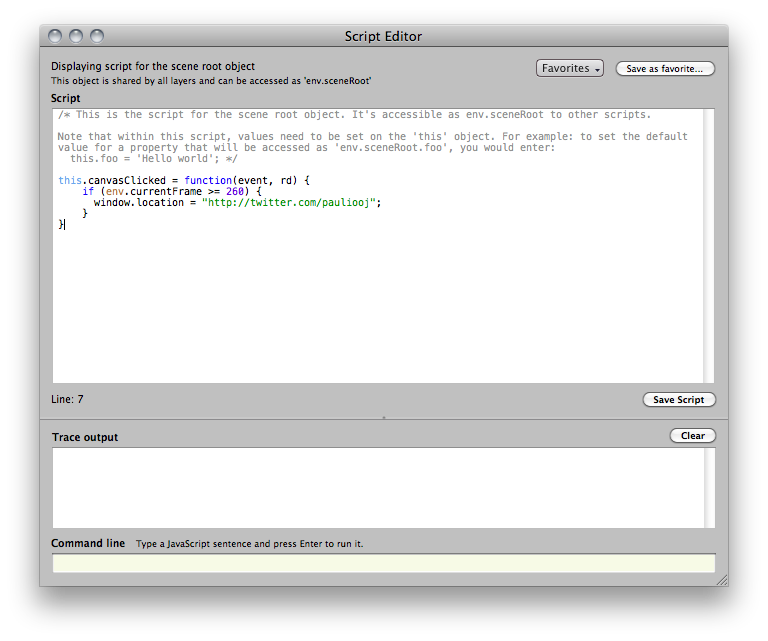Click the window resize grip corner

coord(721,580)
